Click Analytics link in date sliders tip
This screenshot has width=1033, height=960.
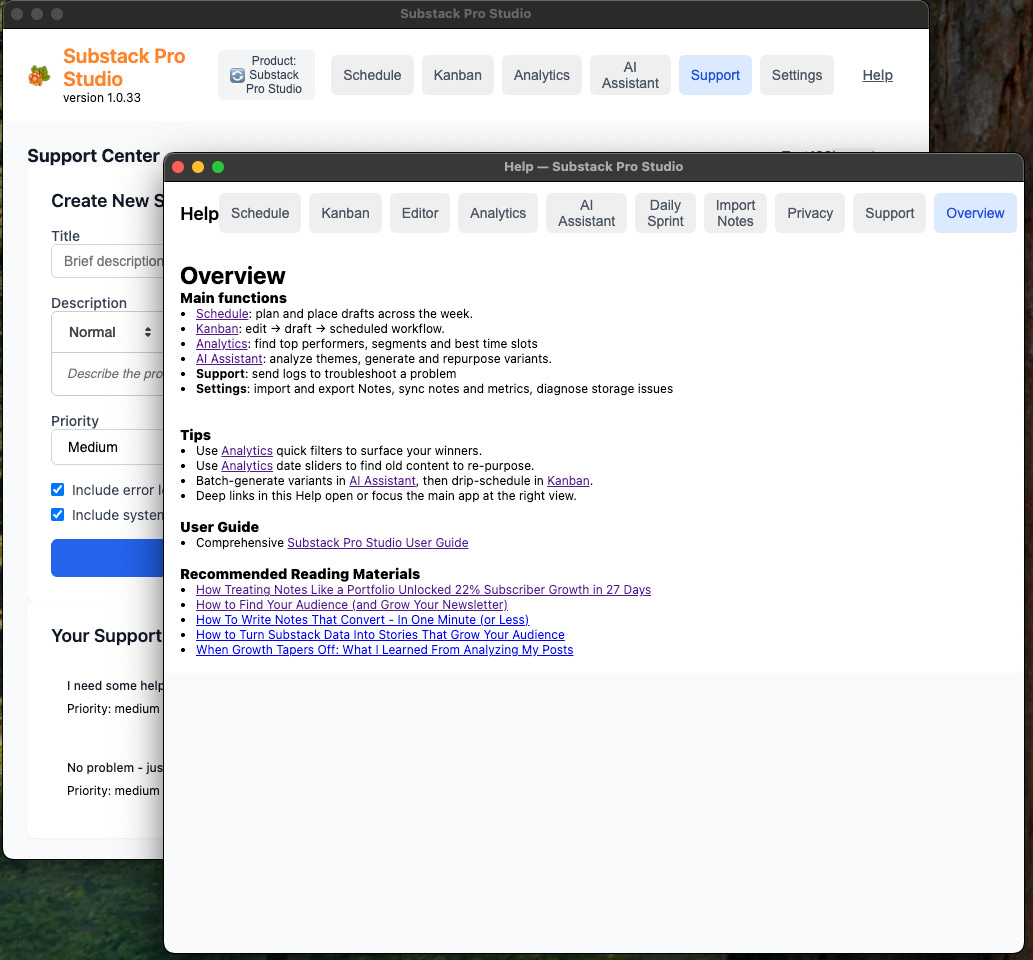coord(247,466)
